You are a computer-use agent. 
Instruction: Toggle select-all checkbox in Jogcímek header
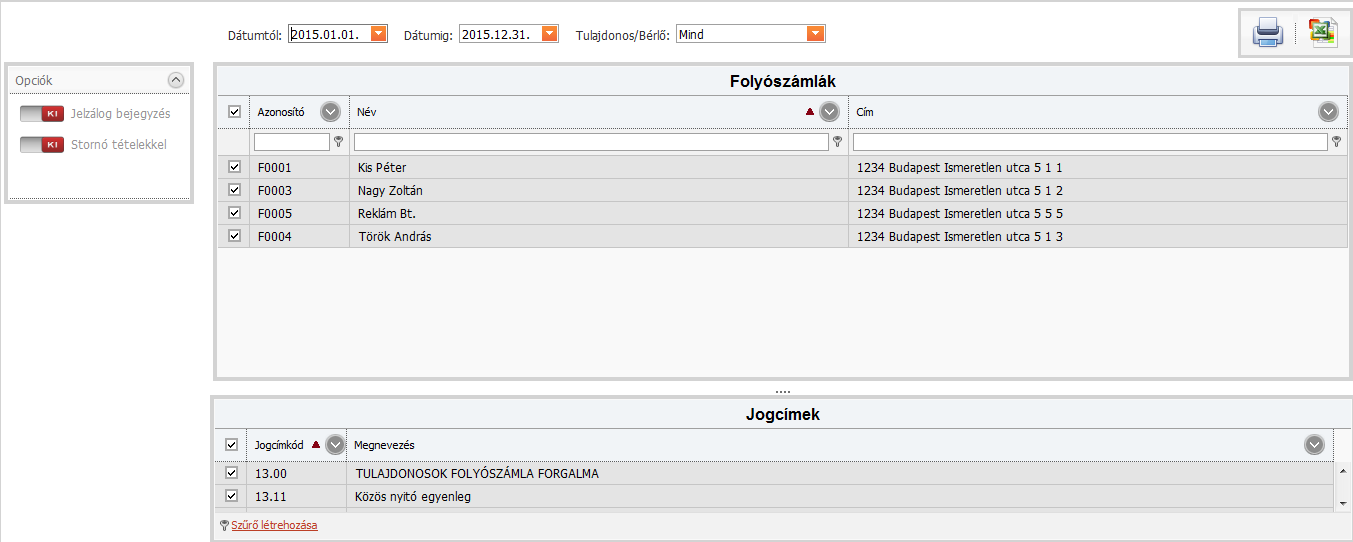[x=231, y=445]
